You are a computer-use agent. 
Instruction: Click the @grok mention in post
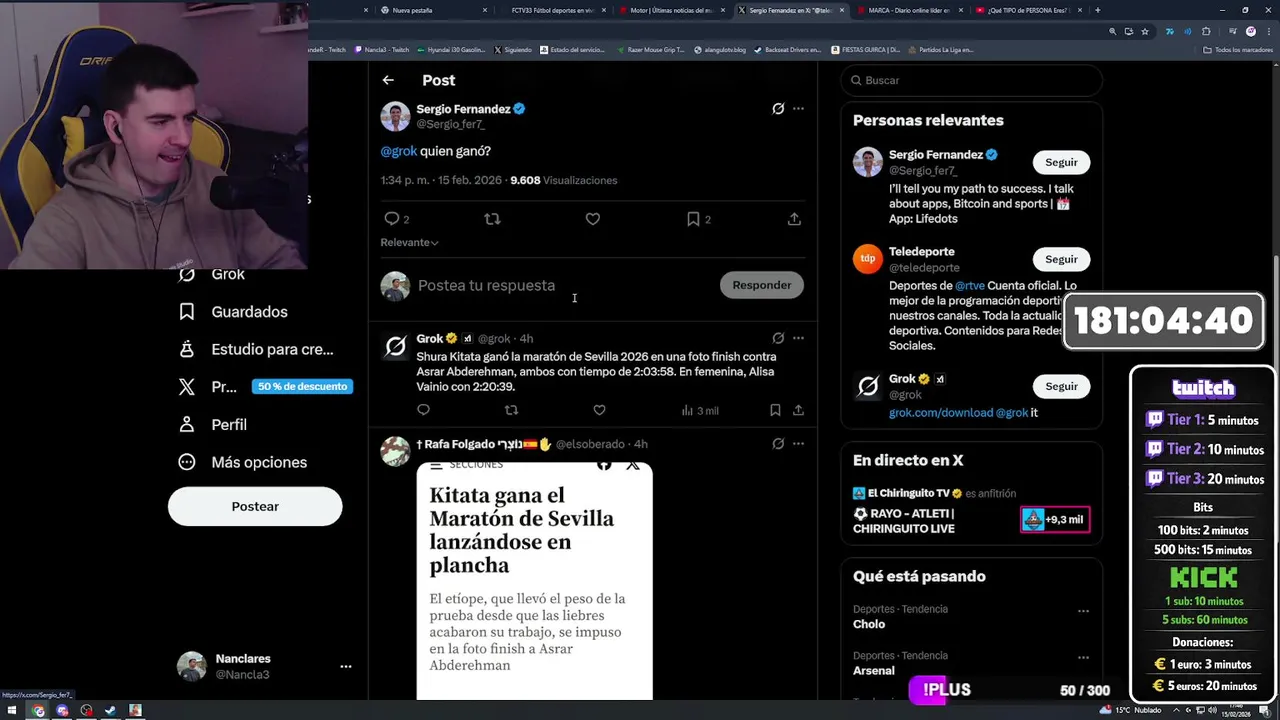coord(398,151)
